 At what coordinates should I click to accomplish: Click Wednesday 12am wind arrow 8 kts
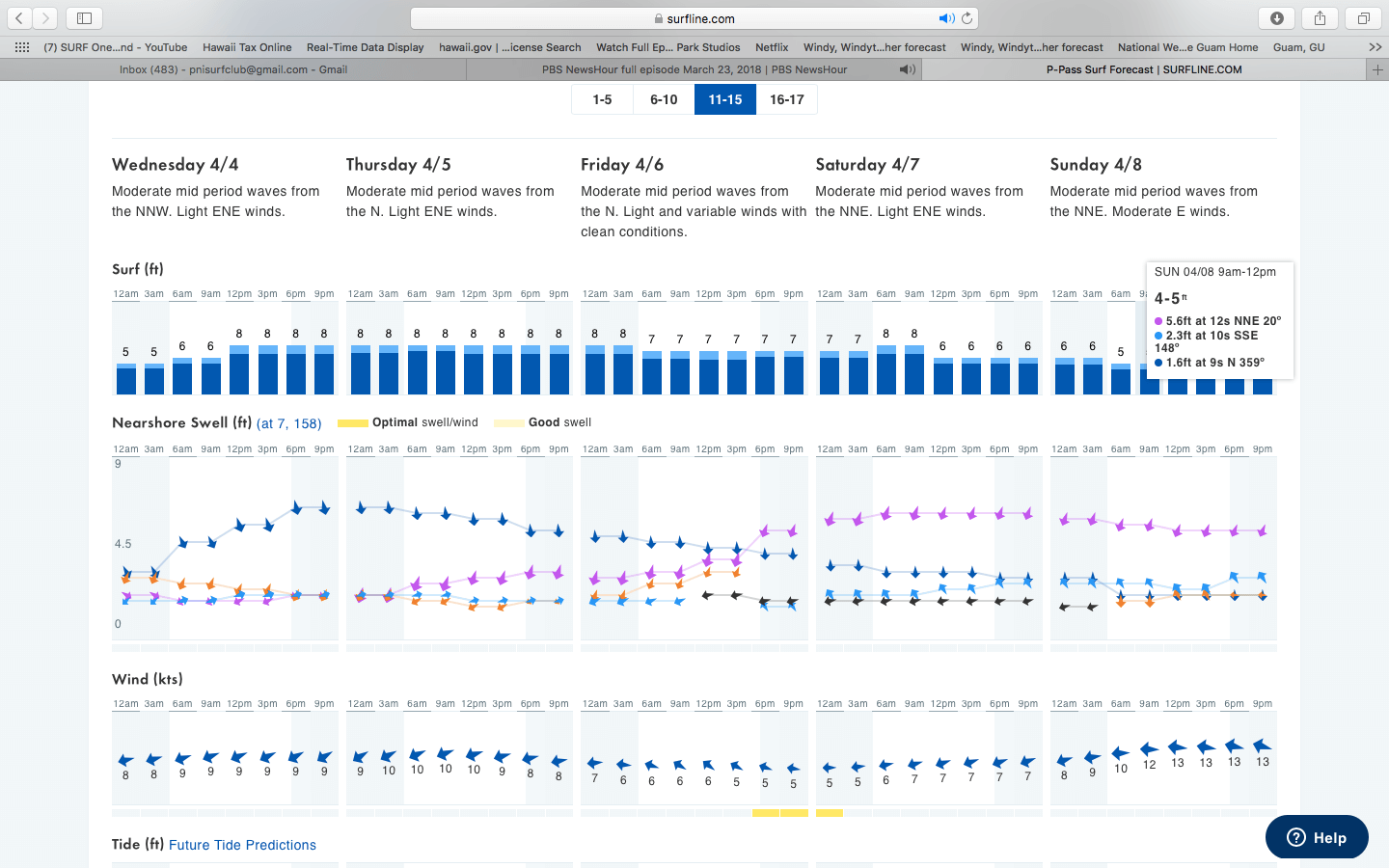point(125,760)
